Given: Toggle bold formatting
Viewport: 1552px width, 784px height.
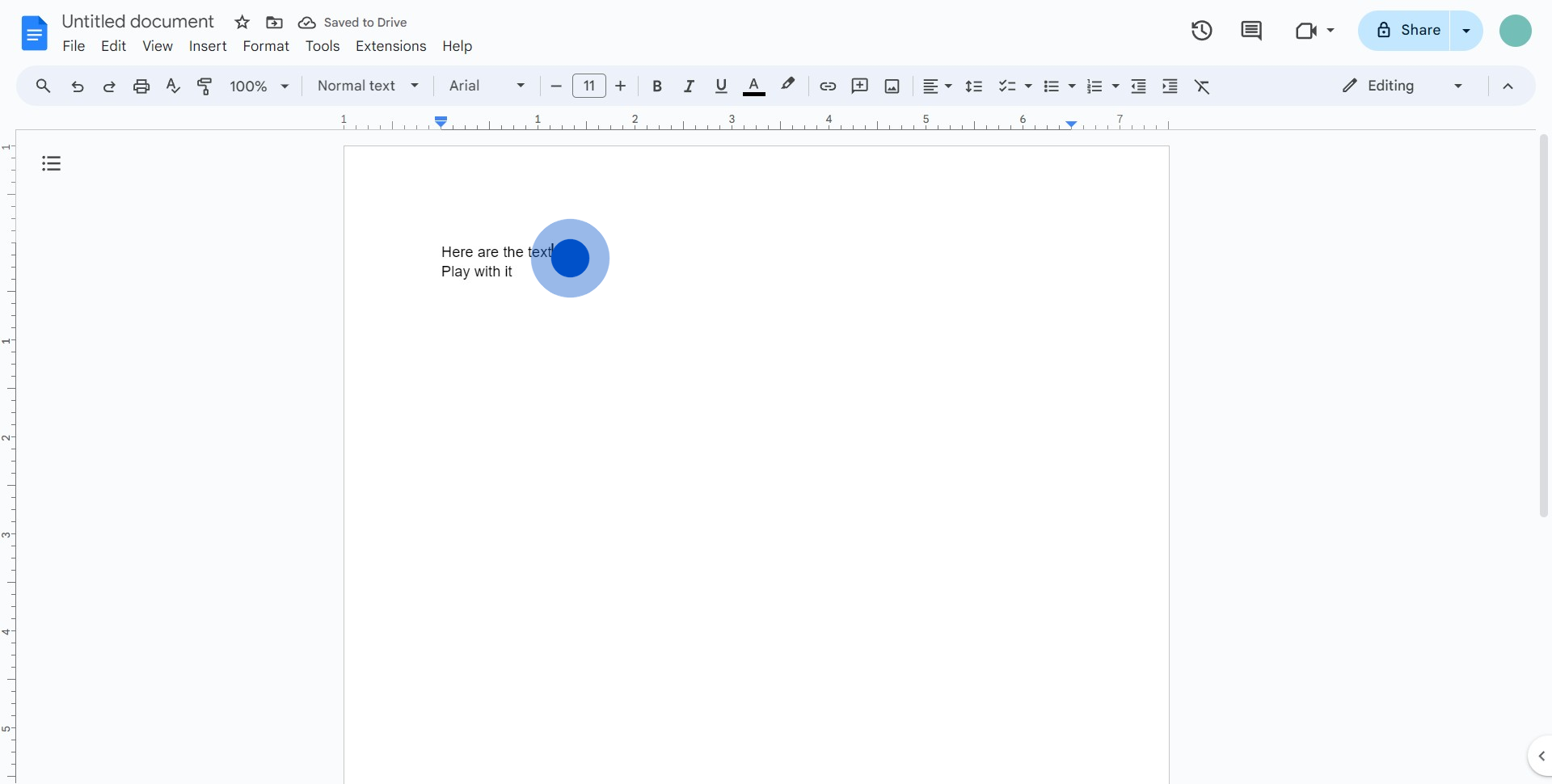Looking at the screenshot, I should click(x=657, y=86).
